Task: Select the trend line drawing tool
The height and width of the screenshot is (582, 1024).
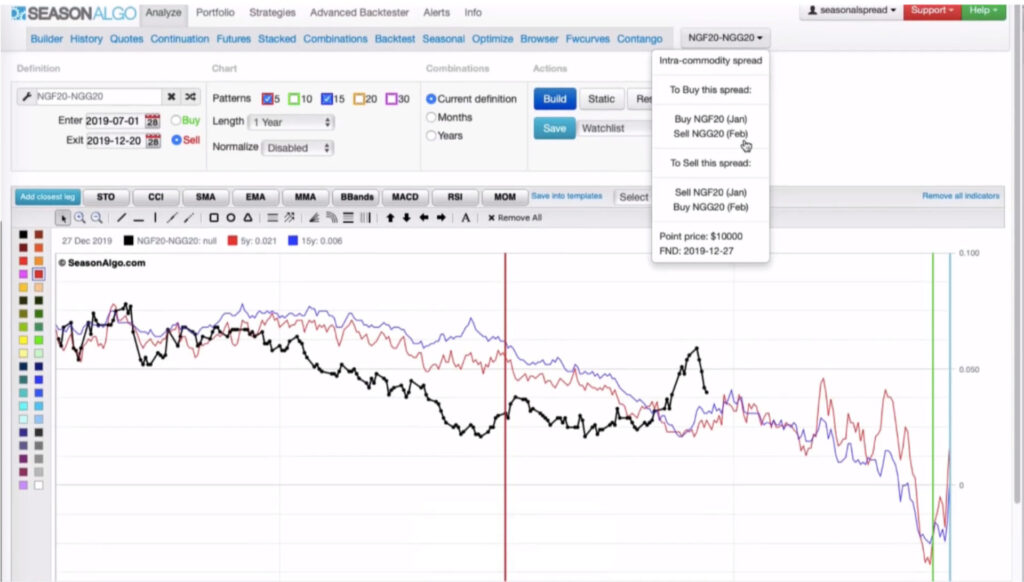Action: 121,216
